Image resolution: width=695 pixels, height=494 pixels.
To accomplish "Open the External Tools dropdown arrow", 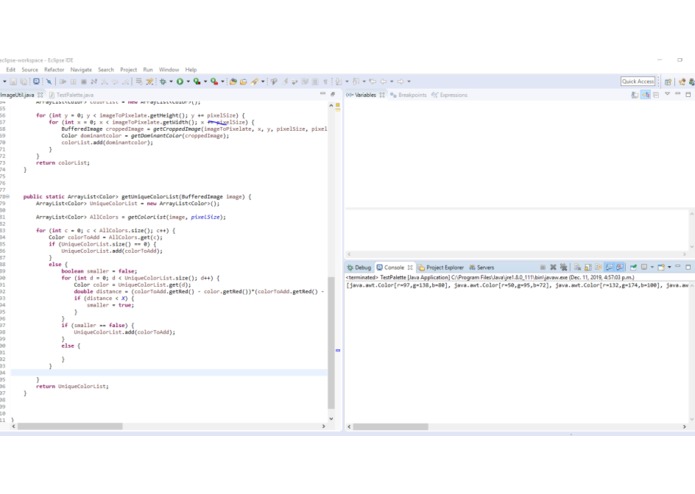I will click(223, 82).
